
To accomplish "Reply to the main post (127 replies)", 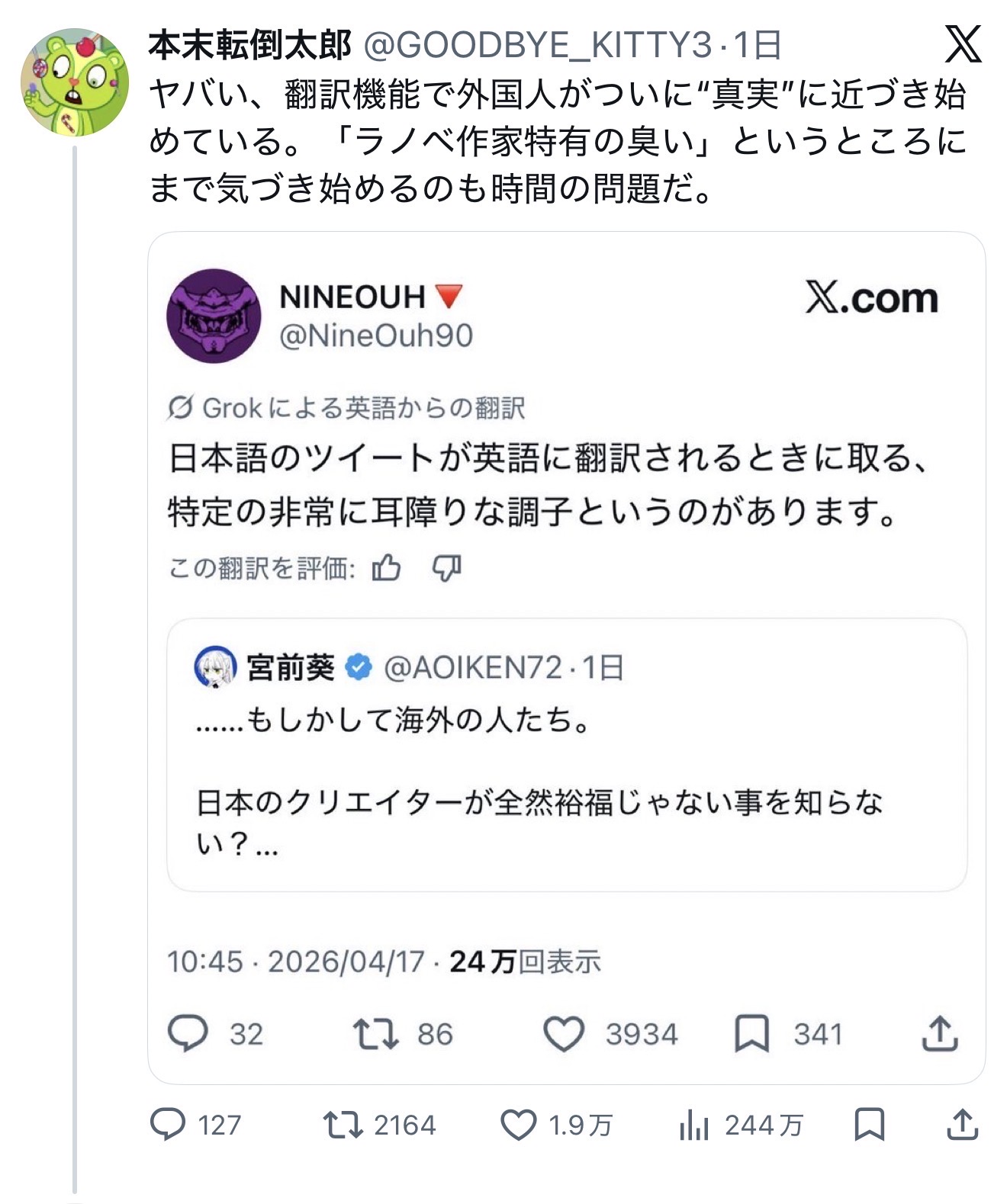I will 168,1125.
